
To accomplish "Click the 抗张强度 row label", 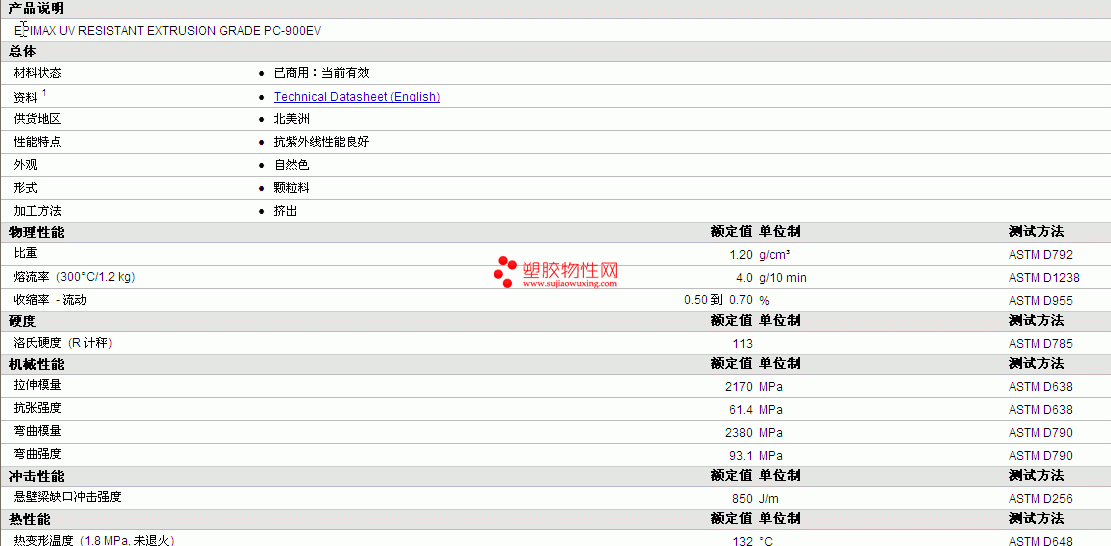I will coord(38,409).
